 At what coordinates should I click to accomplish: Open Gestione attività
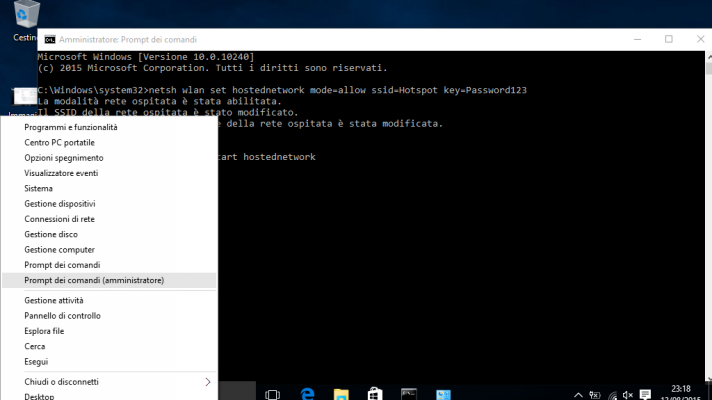[109, 301]
